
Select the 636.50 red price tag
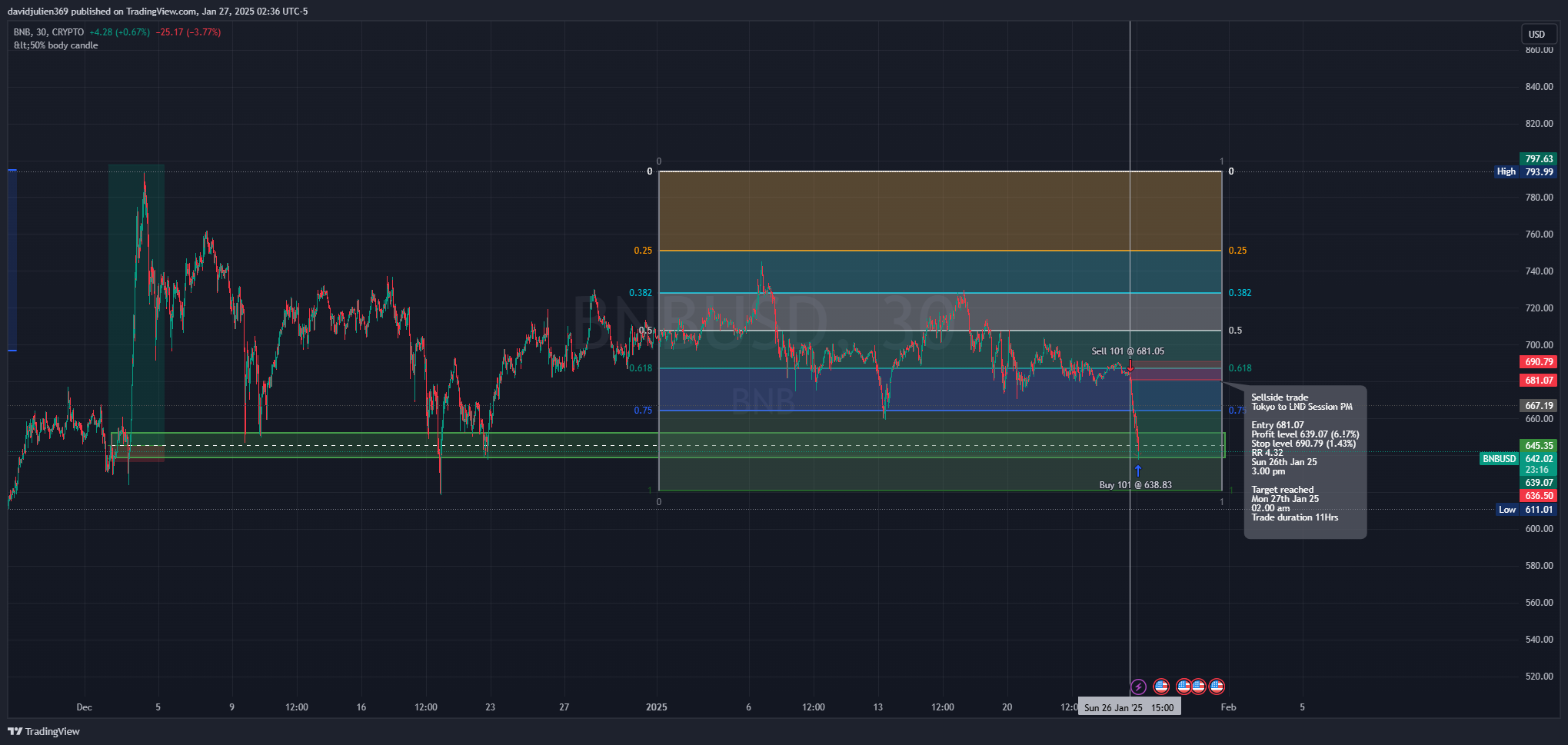[1539, 496]
